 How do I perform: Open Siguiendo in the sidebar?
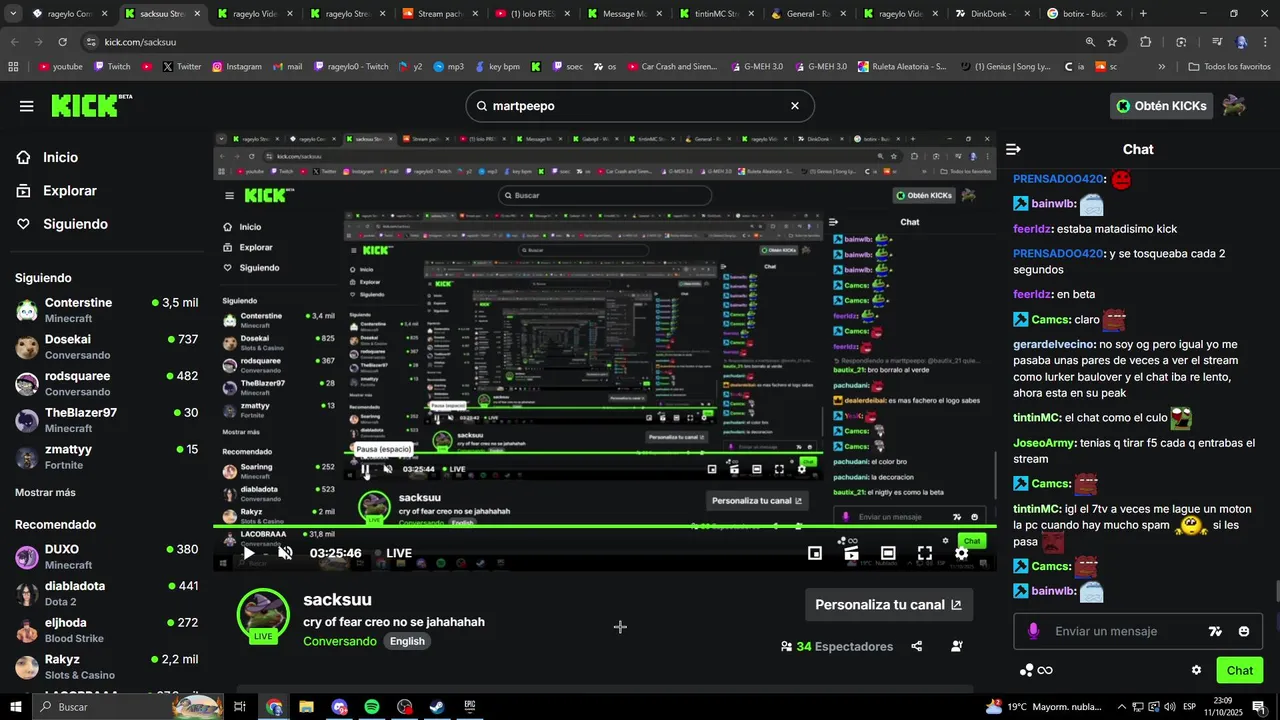tap(61, 224)
